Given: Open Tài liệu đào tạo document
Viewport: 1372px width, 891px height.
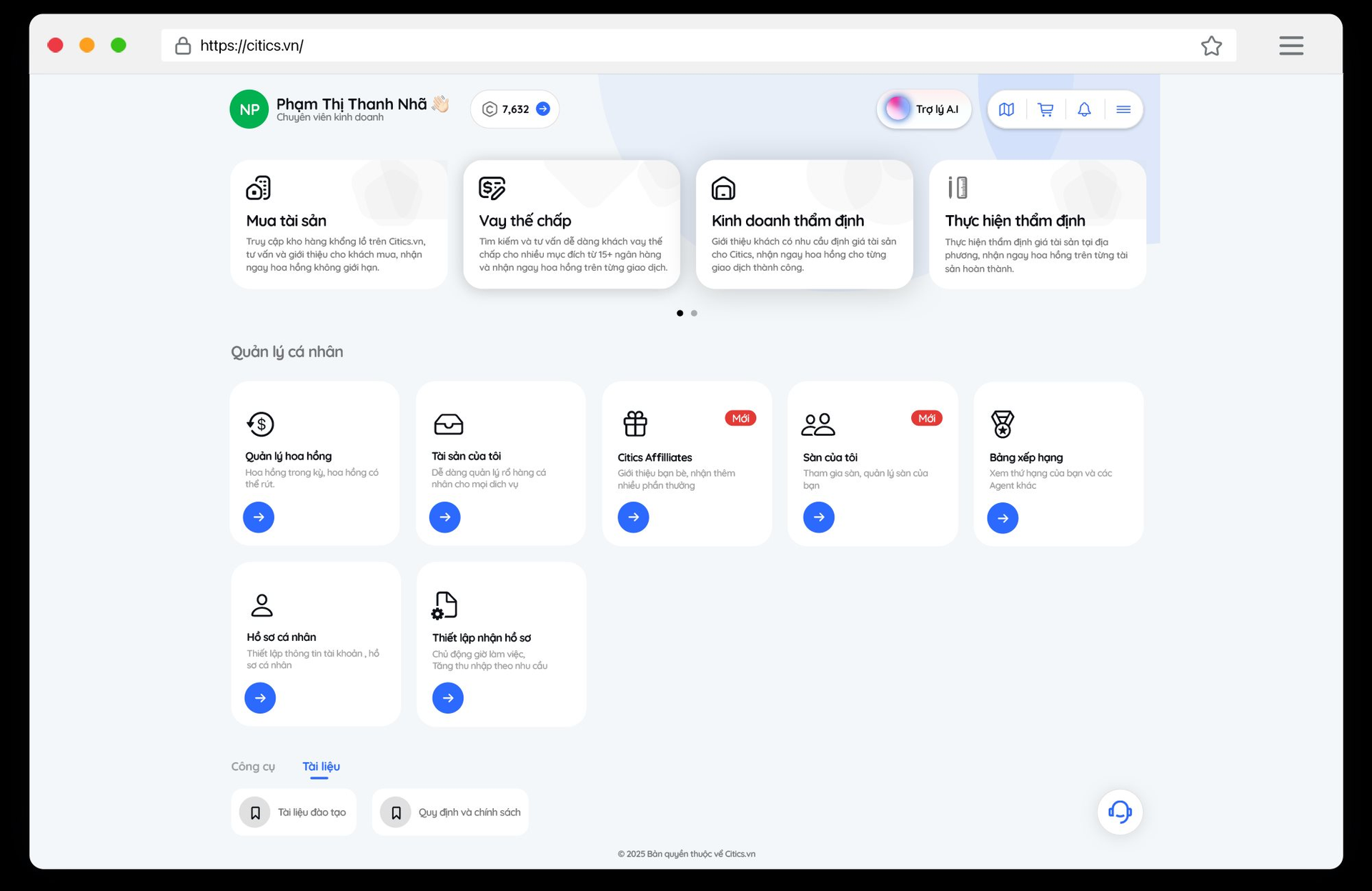Looking at the screenshot, I should [x=294, y=812].
